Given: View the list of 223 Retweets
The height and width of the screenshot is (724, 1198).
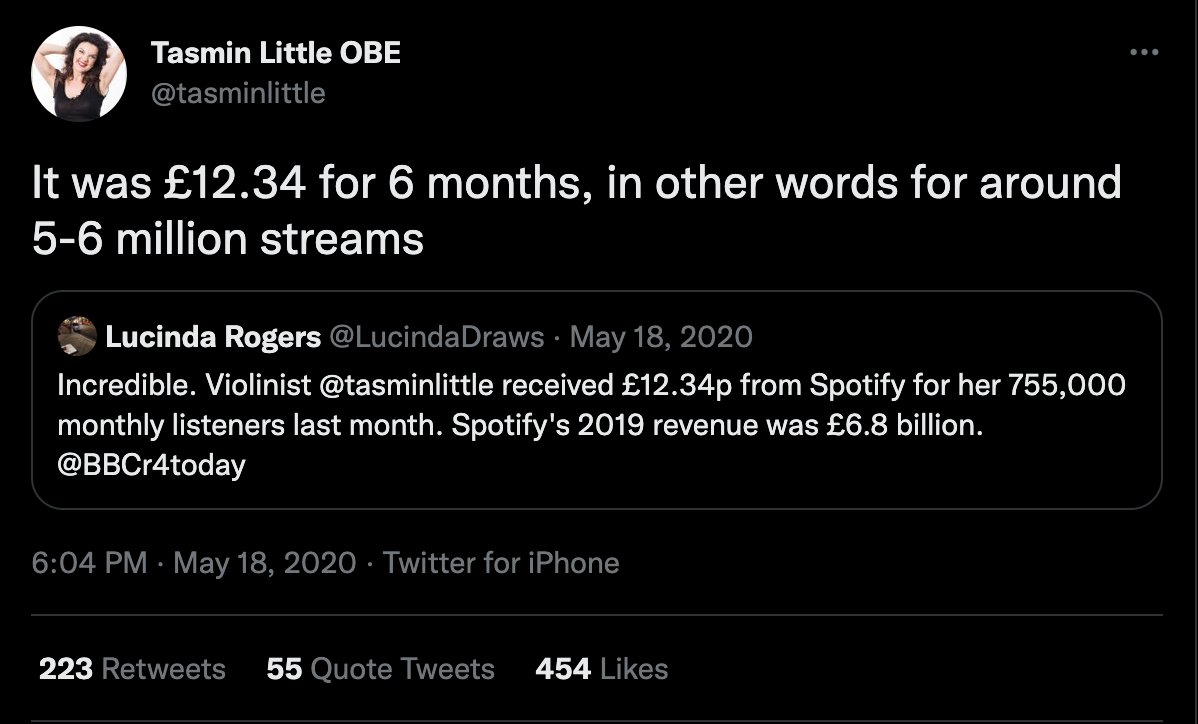Looking at the screenshot, I should click(x=131, y=669).
